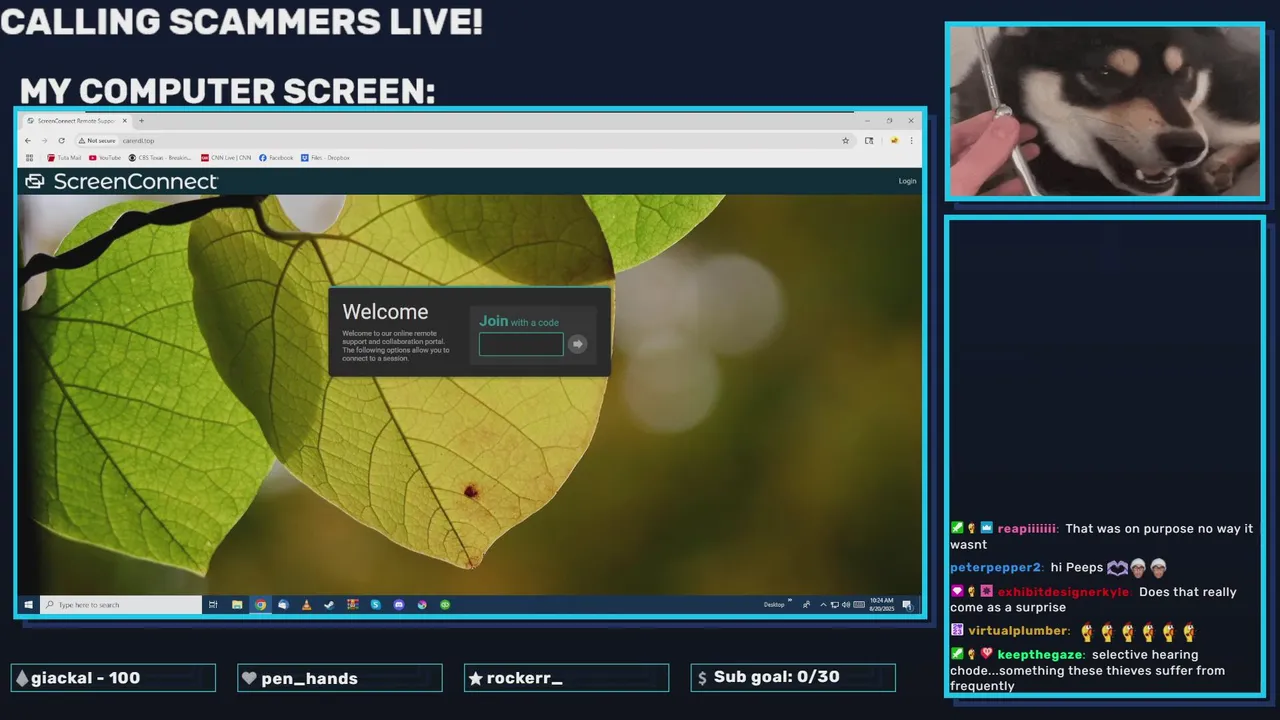Open the green circular taskbar app icon
Viewport: 1280px width, 720px height.
click(x=445, y=605)
